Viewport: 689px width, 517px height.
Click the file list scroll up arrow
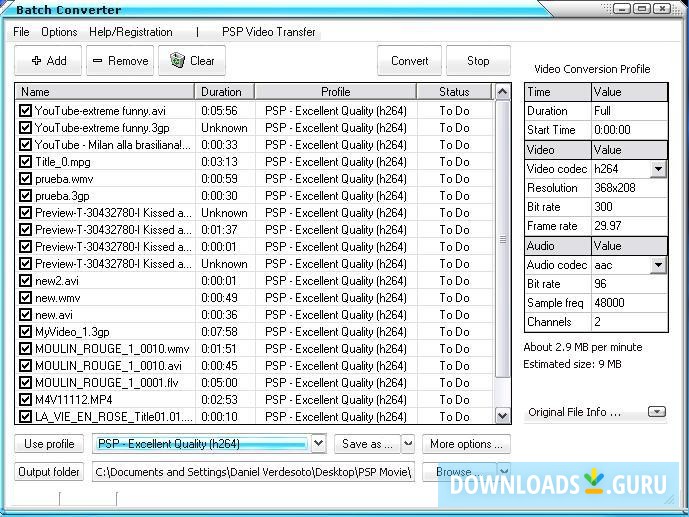coord(502,92)
